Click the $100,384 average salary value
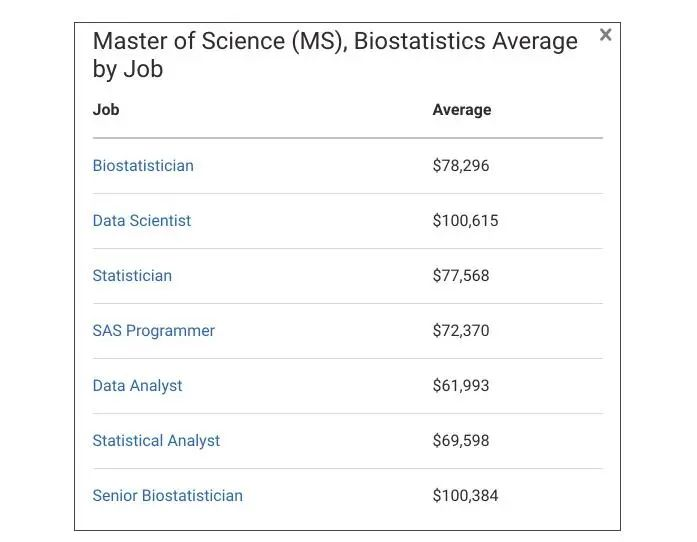This screenshot has height=542, width=697. 465,496
